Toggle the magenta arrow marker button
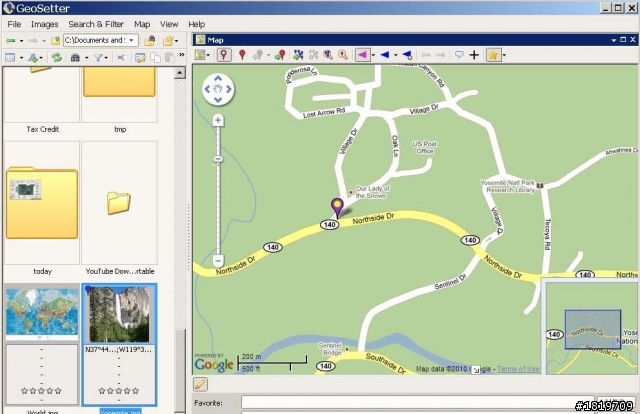This screenshot has height=414, width=640. click(362, 55)
